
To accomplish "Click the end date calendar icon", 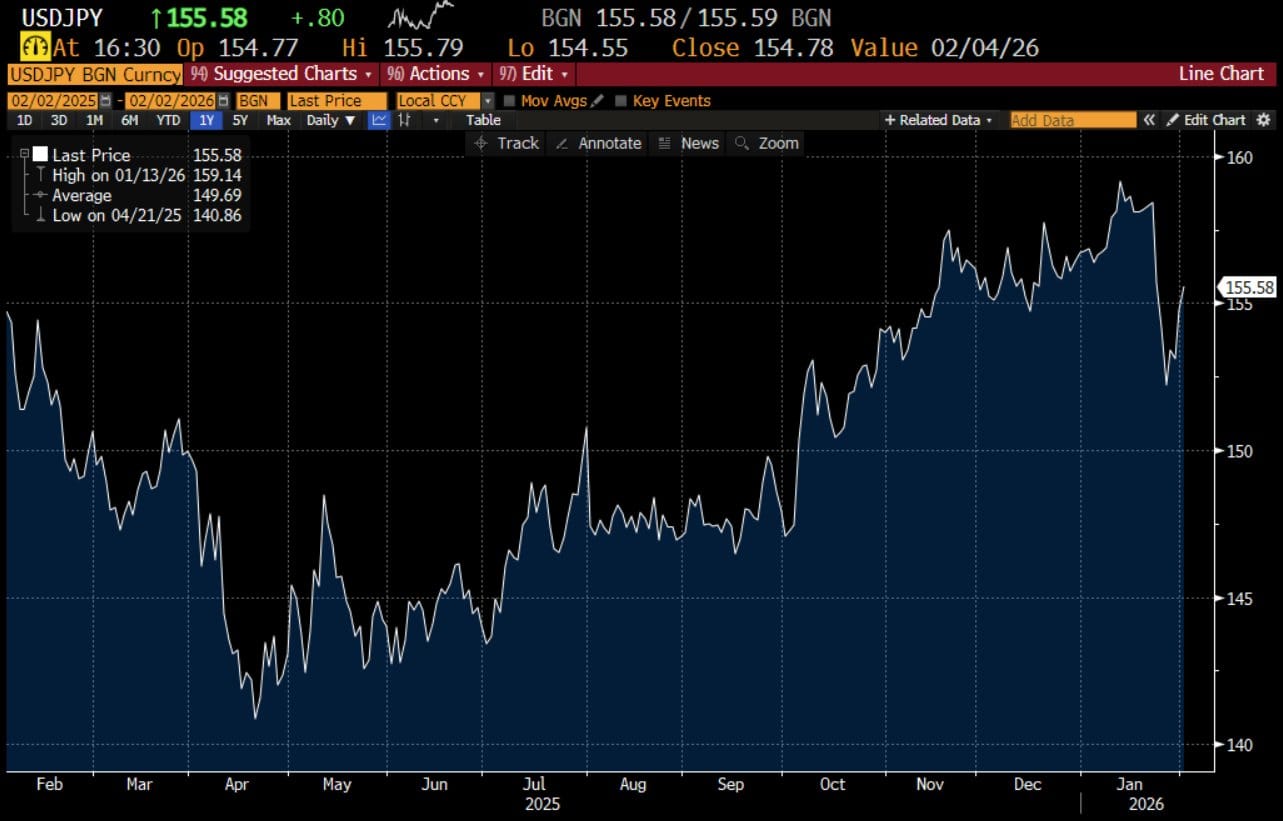I will click(x=223, y=101).
